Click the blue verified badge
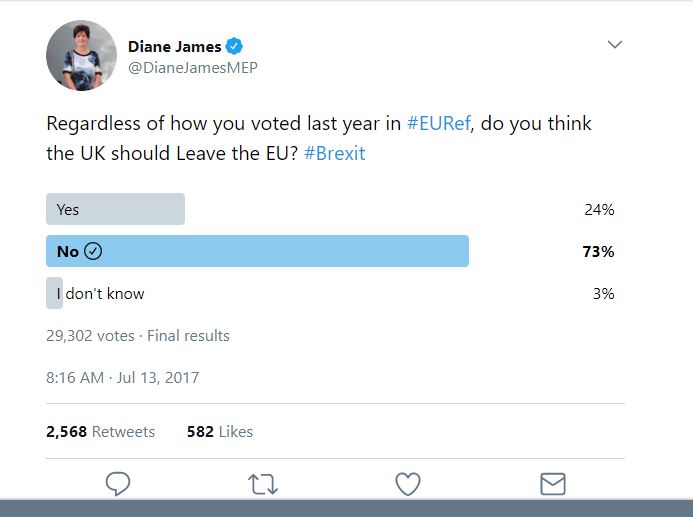 coord(234,46)
